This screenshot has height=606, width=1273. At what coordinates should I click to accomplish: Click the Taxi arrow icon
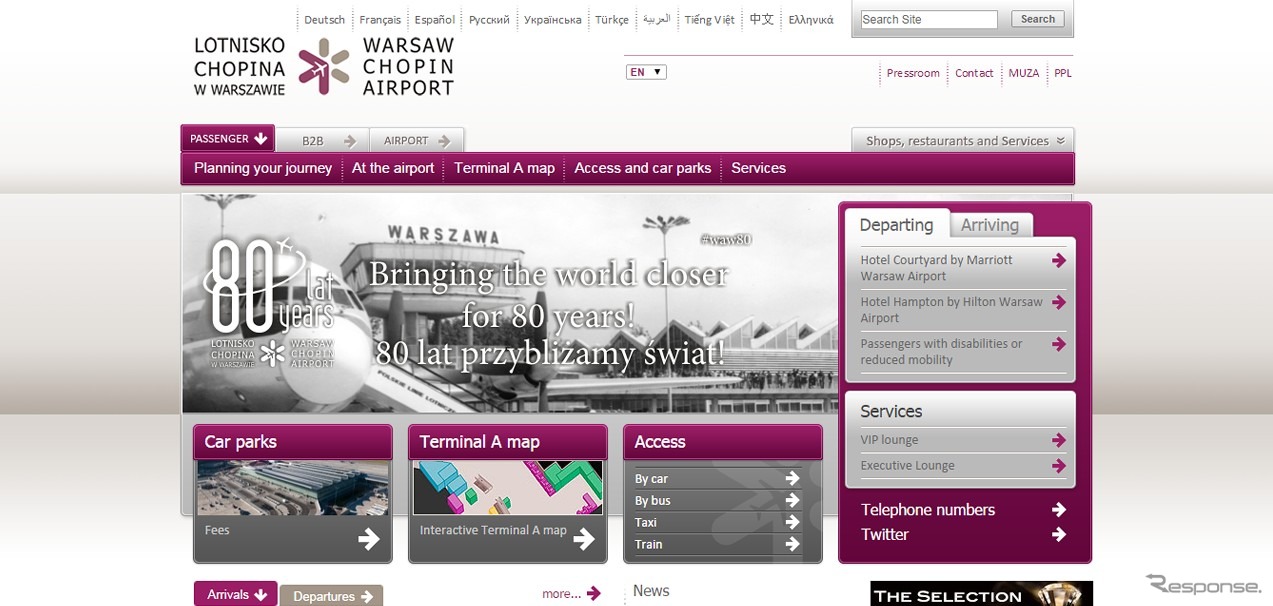point(793,522)
